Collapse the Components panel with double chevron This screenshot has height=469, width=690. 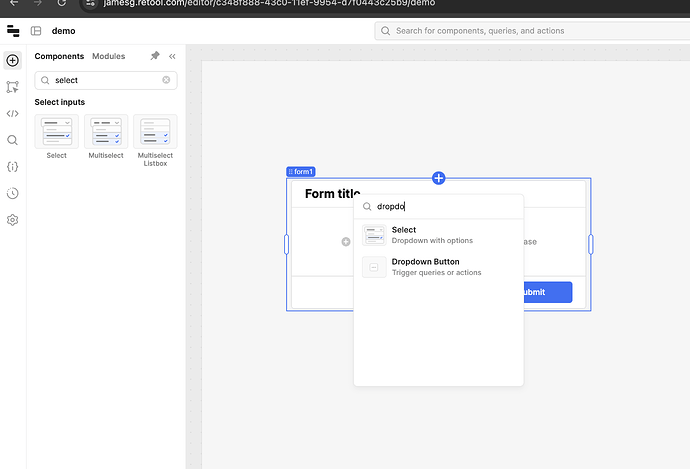172,57
